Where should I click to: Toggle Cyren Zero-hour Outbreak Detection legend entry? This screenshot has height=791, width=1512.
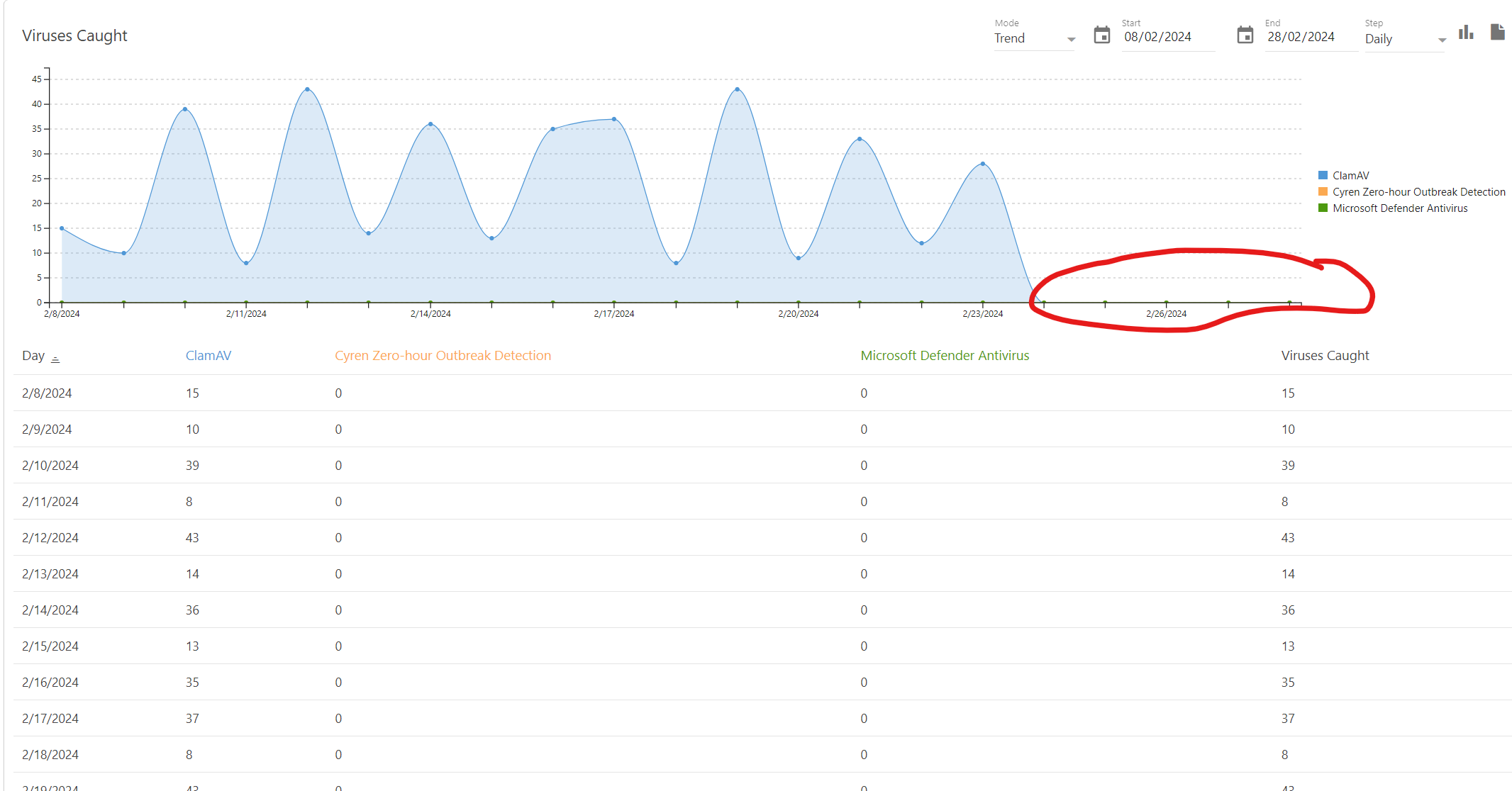(x=1418, y=192)
